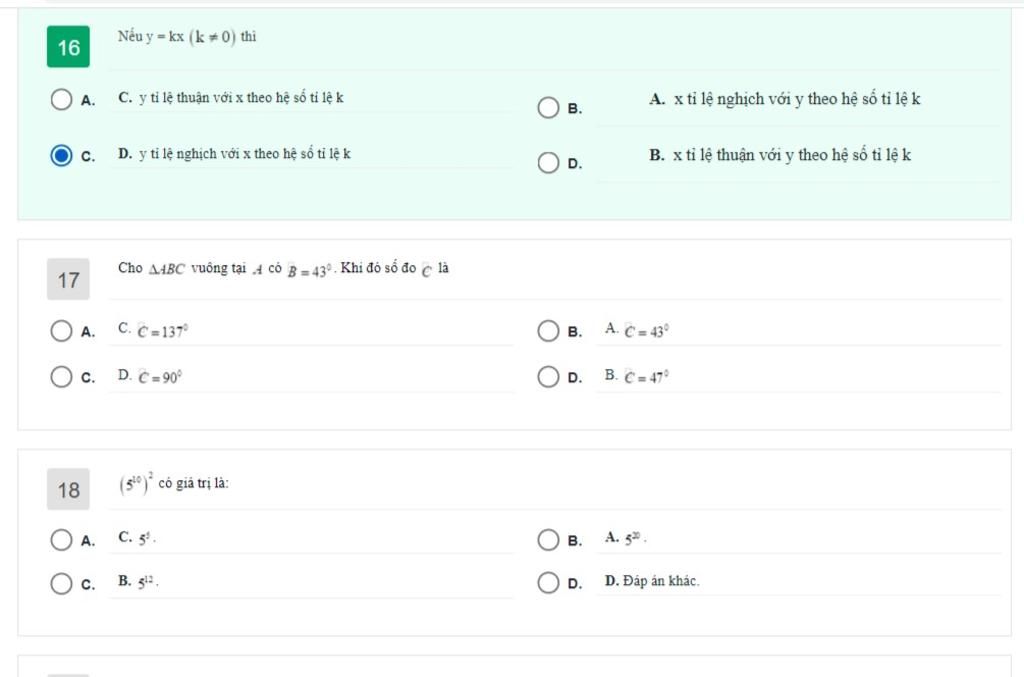Click the 'Nếu y = kx' question text
This screenshot has width=1024, height=677.
point(187,38)
